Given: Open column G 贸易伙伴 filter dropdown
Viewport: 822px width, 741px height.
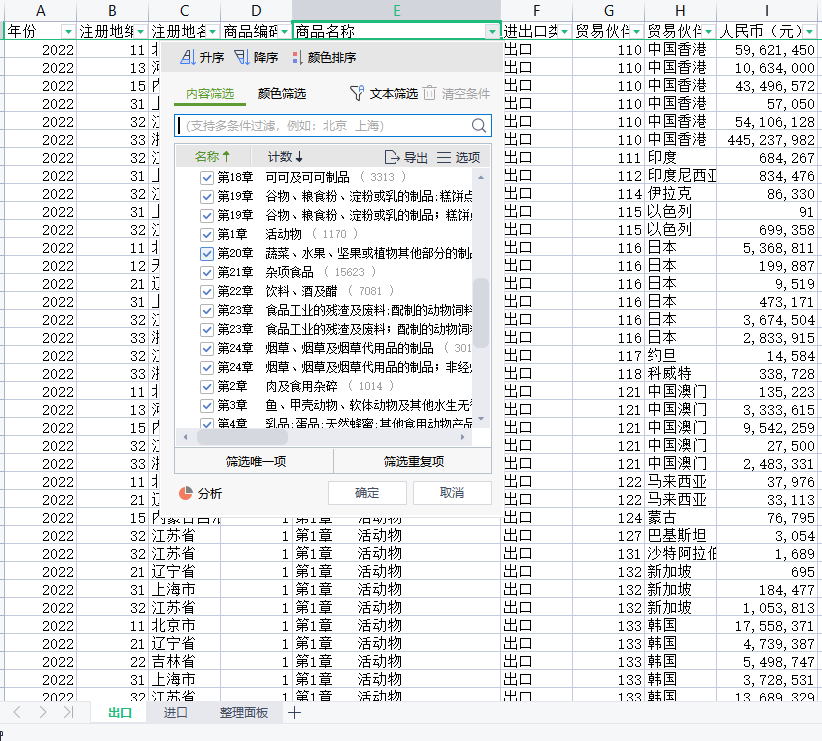Looking at the screenshot, I should click(x=636, y=32).
